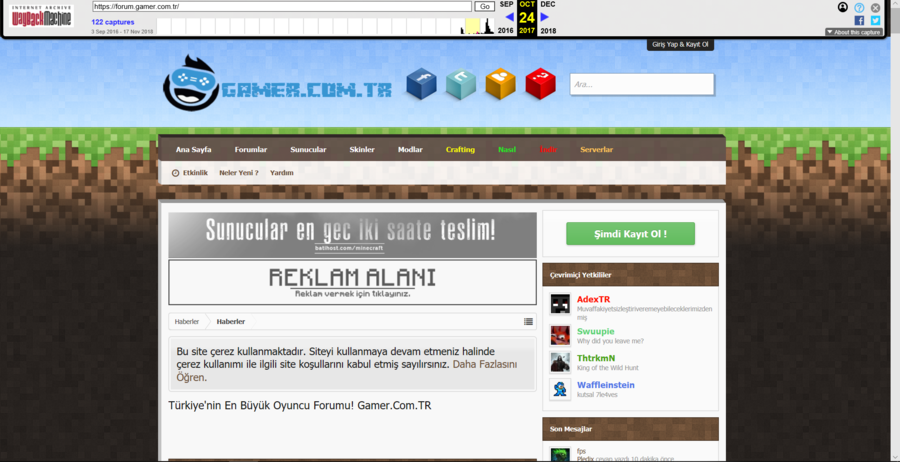This screenshot has width=900, height=462.
Task: Focus the Ara... search box
Action: pos(642,84)
